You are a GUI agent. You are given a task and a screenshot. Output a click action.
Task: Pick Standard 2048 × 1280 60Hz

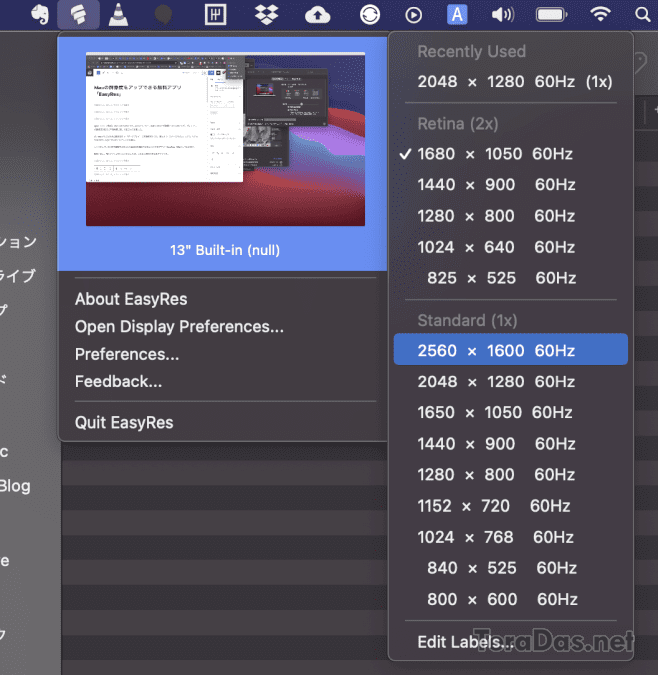coord(511,382)
